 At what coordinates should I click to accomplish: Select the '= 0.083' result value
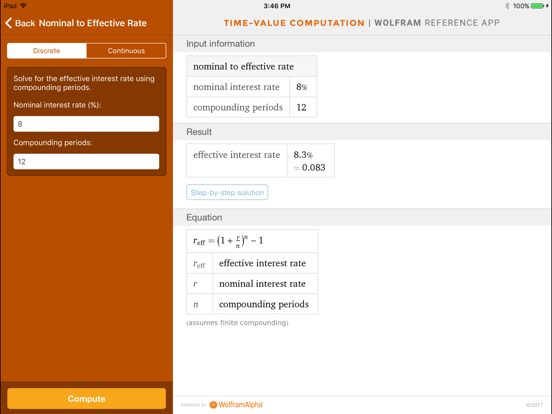[309, 168]
